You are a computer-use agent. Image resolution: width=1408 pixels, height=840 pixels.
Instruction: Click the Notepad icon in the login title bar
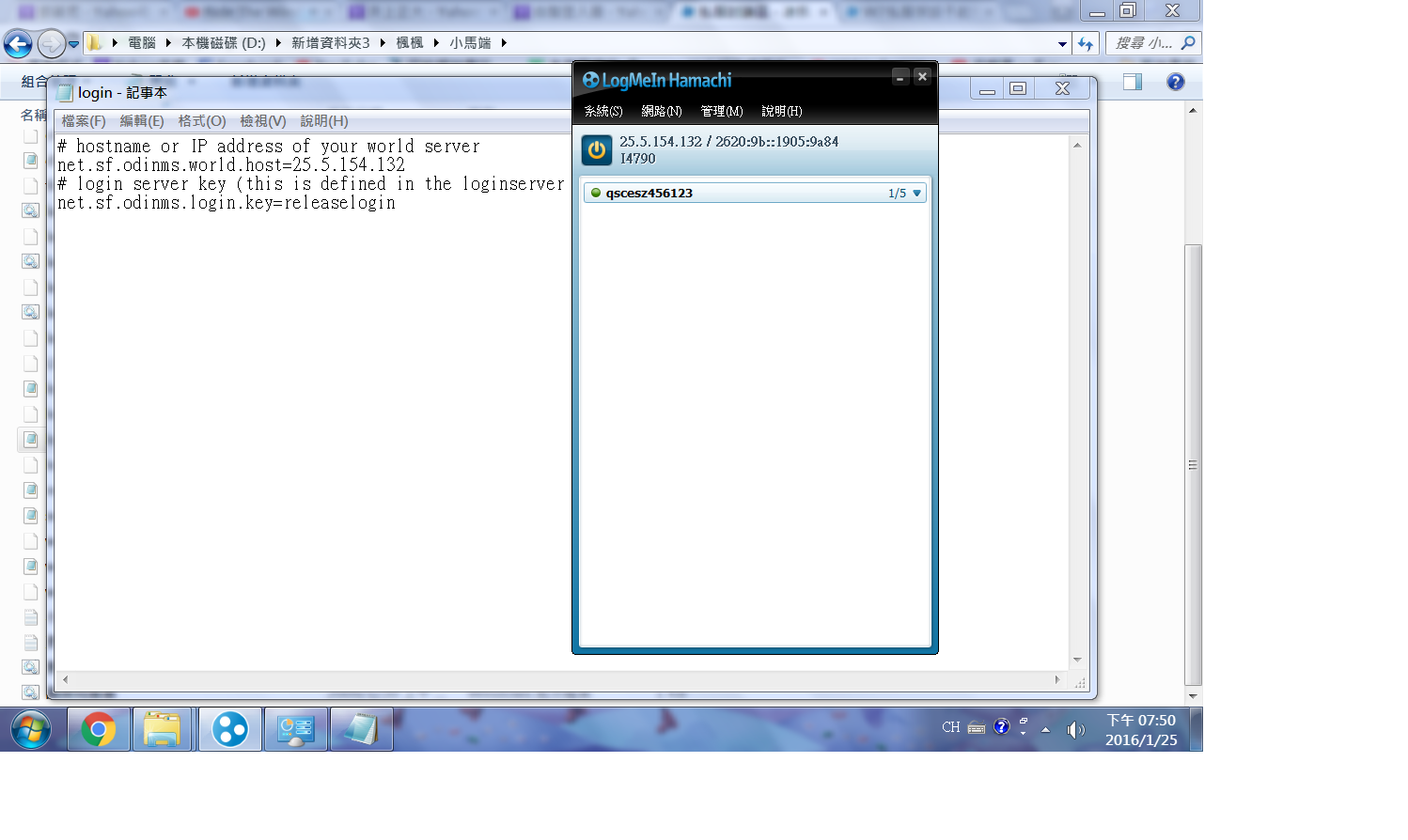[65, 93]
